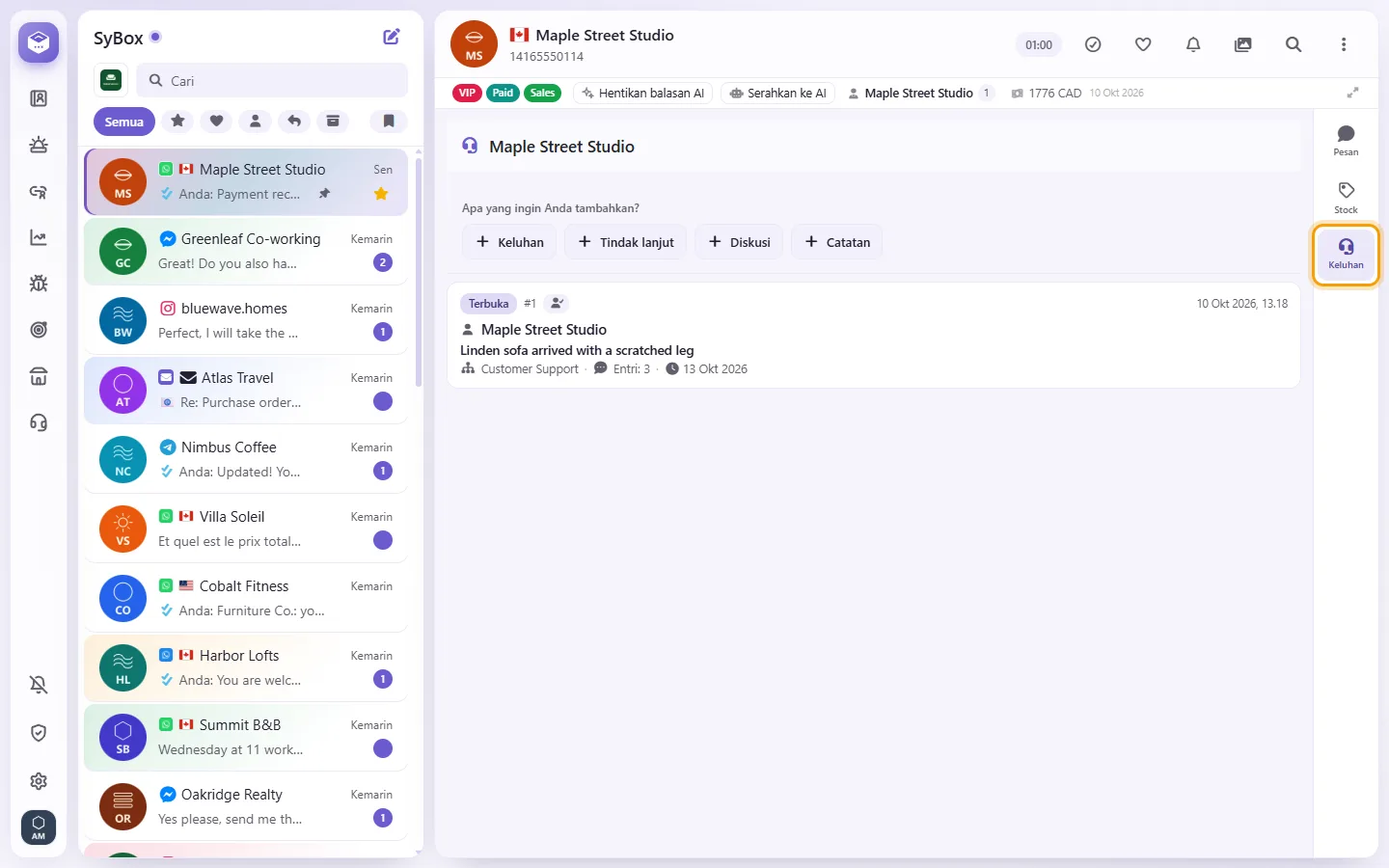Click the Maple Street Studio MS avatar in header

tap(474, 44)
